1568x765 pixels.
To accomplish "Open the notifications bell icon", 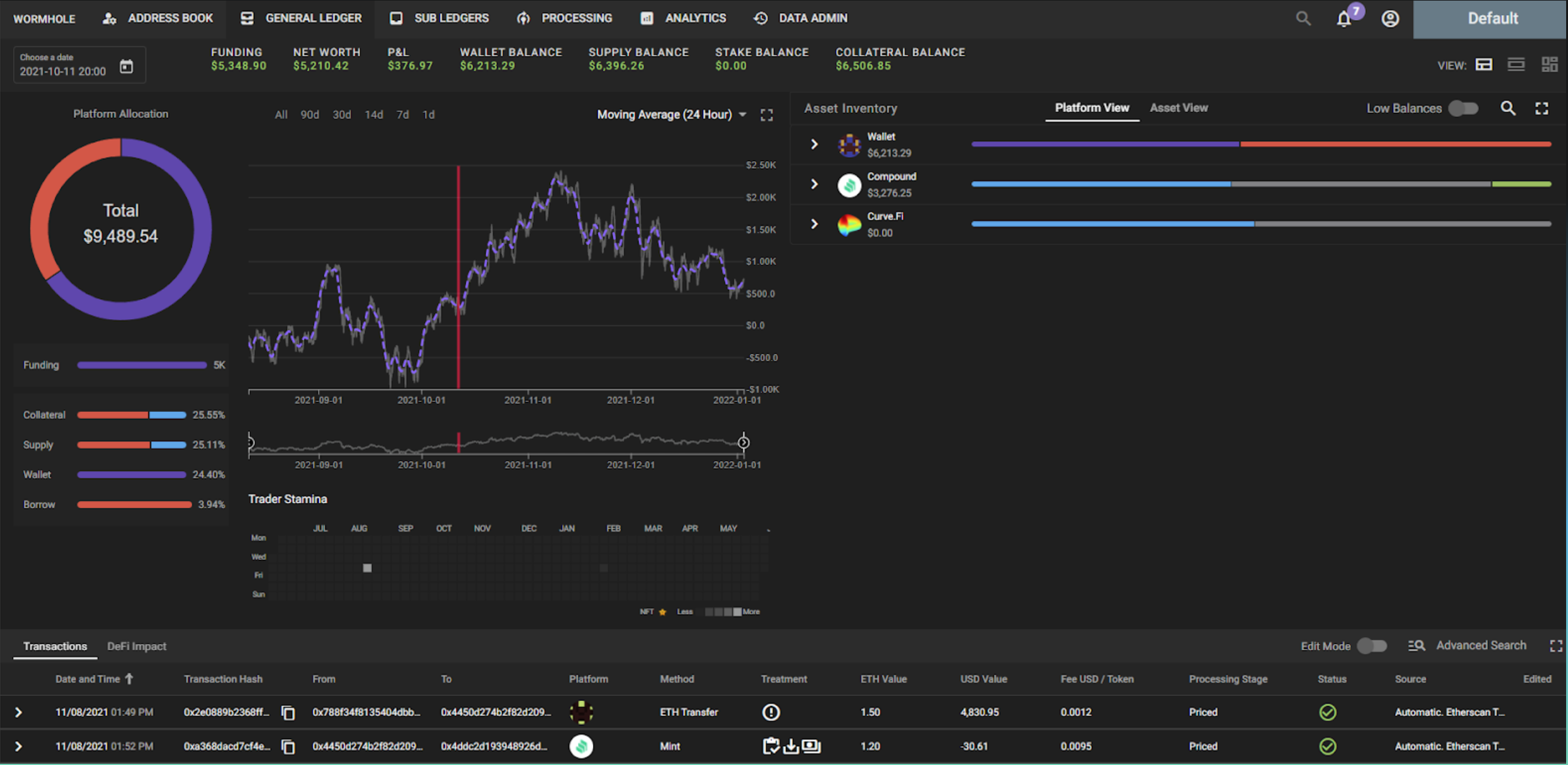I will pyautogui.click(x=1344, y=19).
